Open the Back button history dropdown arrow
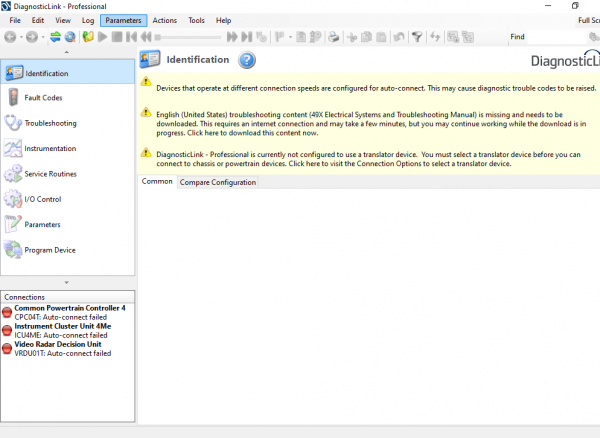Image resolution: width=600 pixels, height=438 pixels. click(x=21, y=37)
